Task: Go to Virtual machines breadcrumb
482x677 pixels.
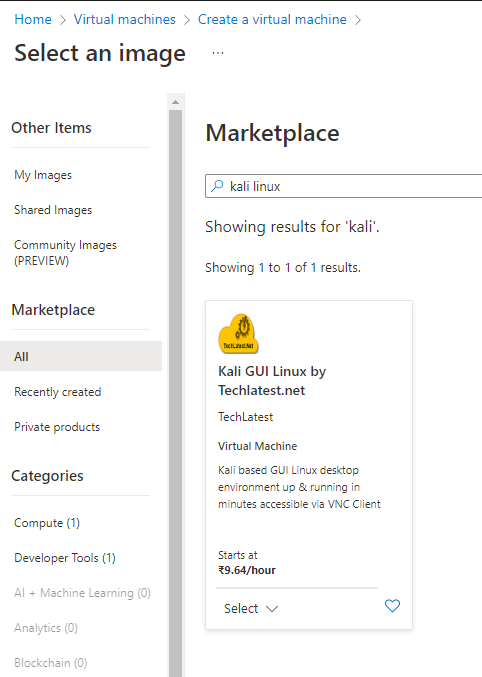Action: click(125, 19)
